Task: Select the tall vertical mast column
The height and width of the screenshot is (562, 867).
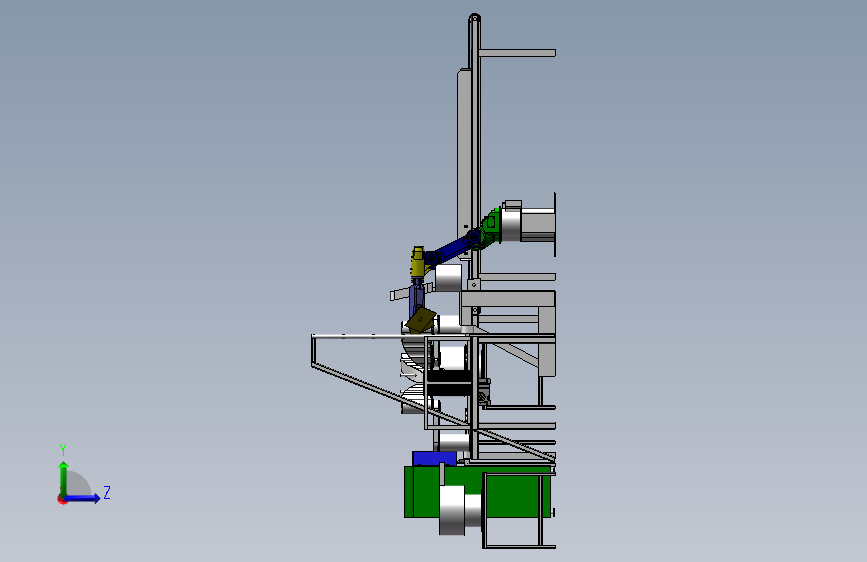Action: (474, 166)
